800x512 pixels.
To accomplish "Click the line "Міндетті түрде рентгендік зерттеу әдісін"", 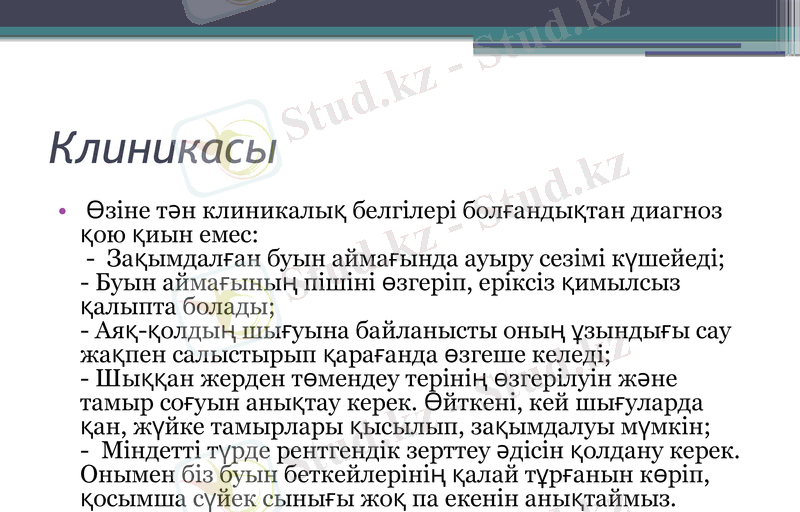I will coord(410,451).
